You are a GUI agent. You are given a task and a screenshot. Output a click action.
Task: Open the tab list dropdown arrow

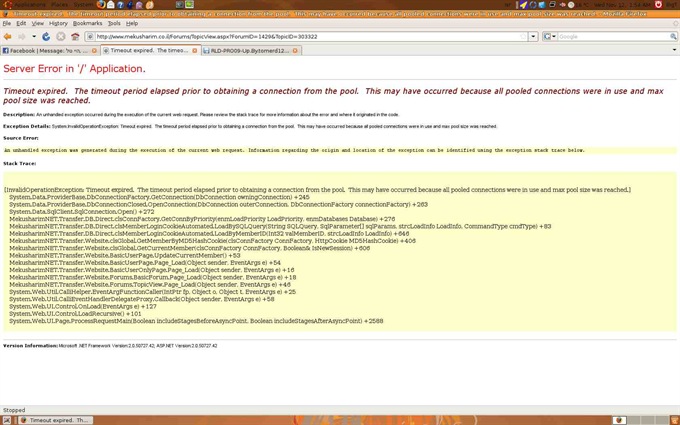click(x=674, y=50)
